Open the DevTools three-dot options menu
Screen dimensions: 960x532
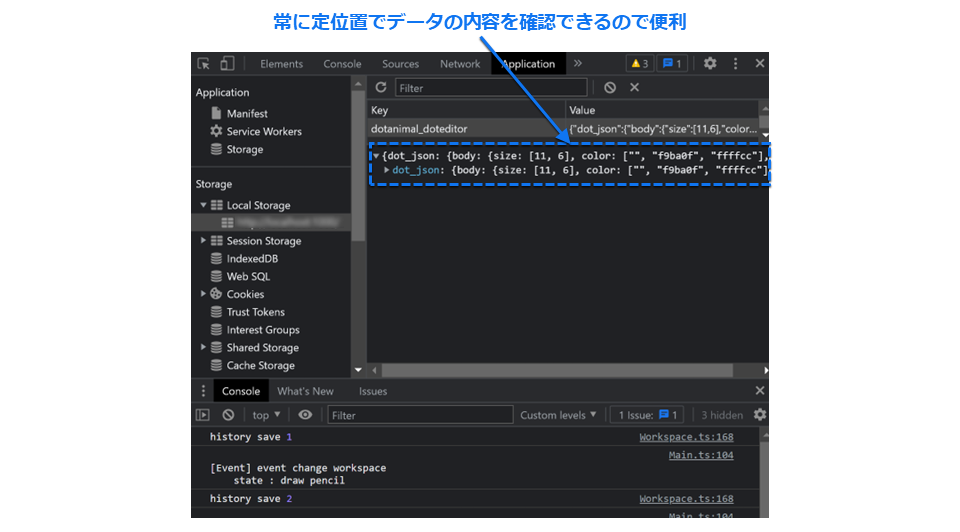pyautogui.click(x=735, y=64)
